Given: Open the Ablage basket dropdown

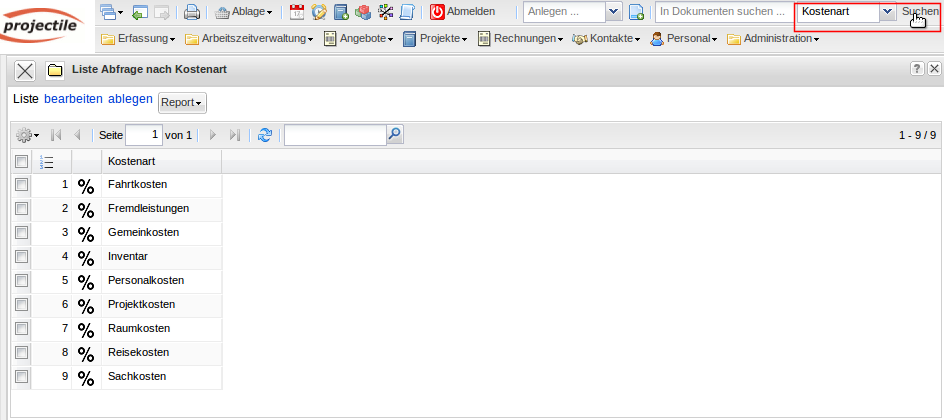Looking at the screenshot, I should (244, 11).
